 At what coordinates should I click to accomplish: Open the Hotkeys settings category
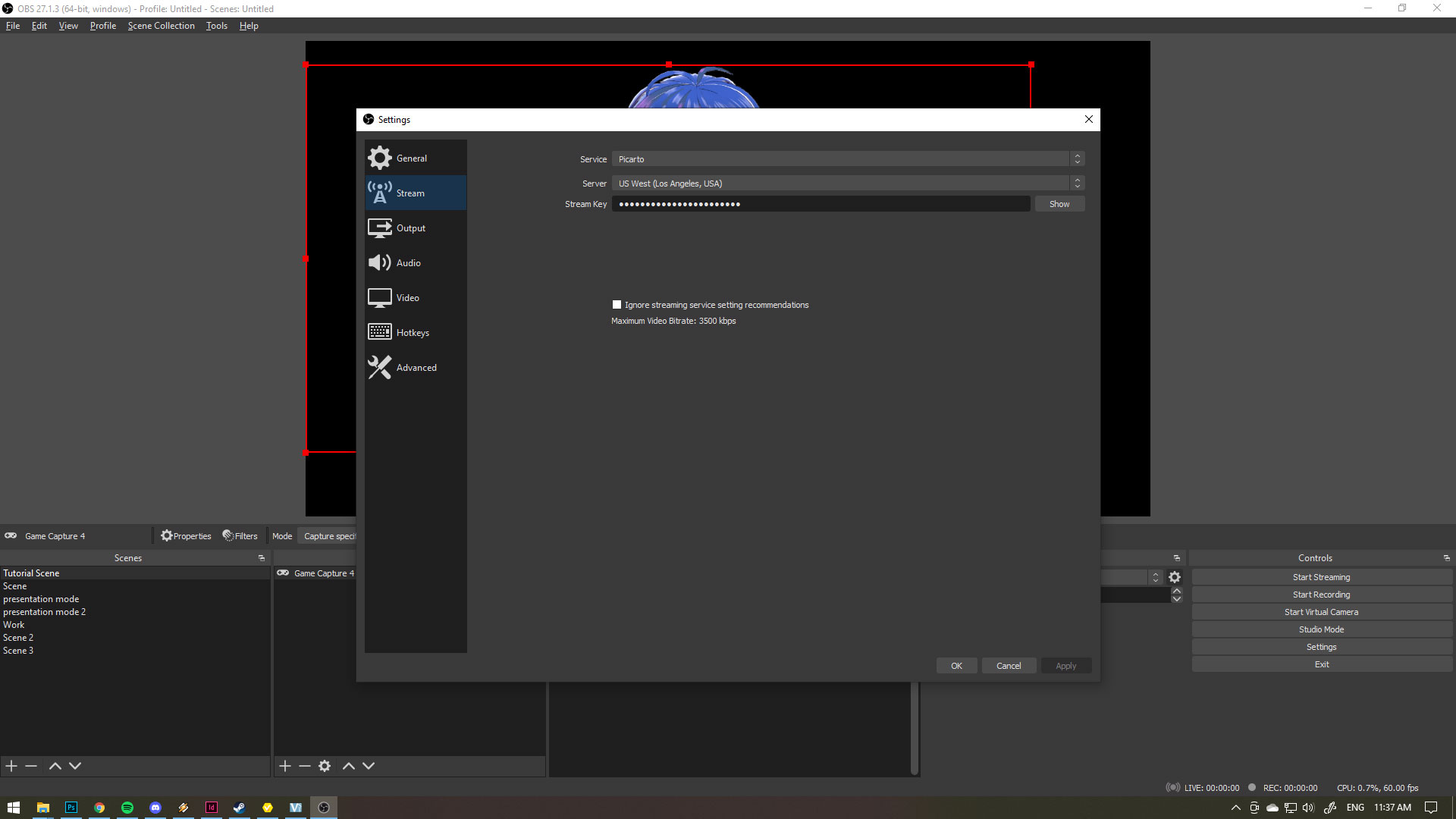[x=416, y=332]
